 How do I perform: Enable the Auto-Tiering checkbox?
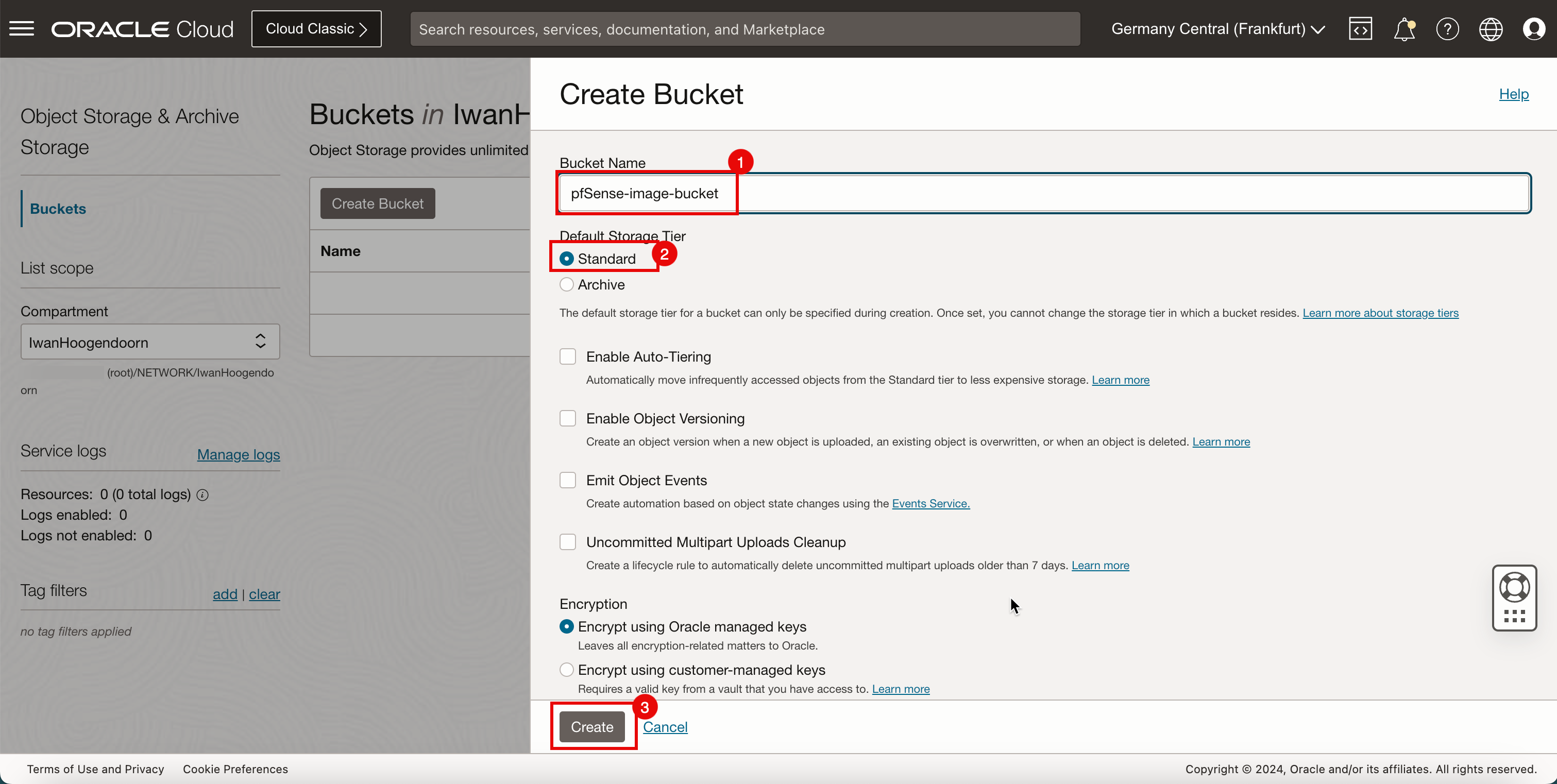(x=568, y=356)
